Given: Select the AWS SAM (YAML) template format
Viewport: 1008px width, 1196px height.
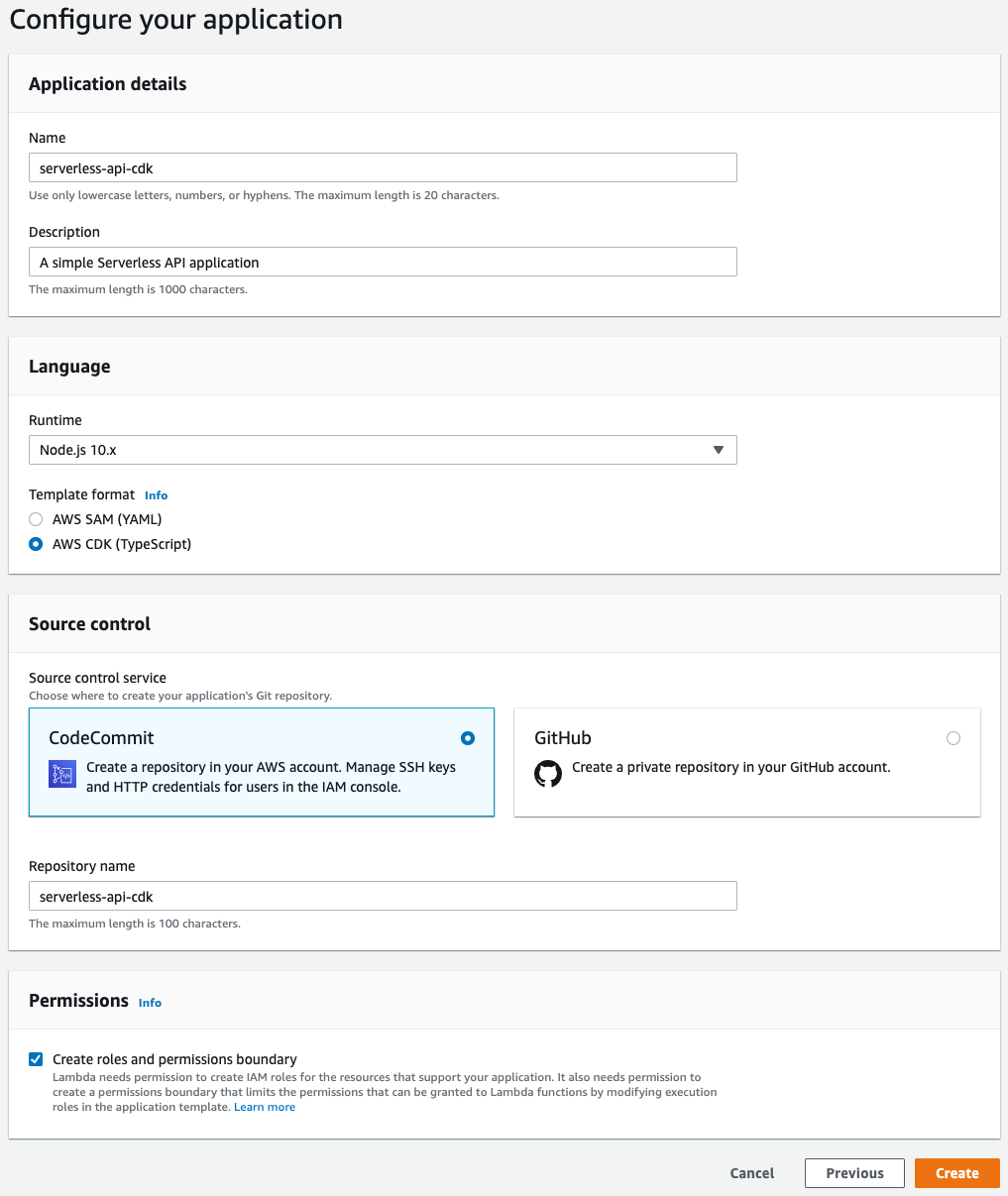Looking at the screenshot, I should pyautogui.click(x=36, y=518).
